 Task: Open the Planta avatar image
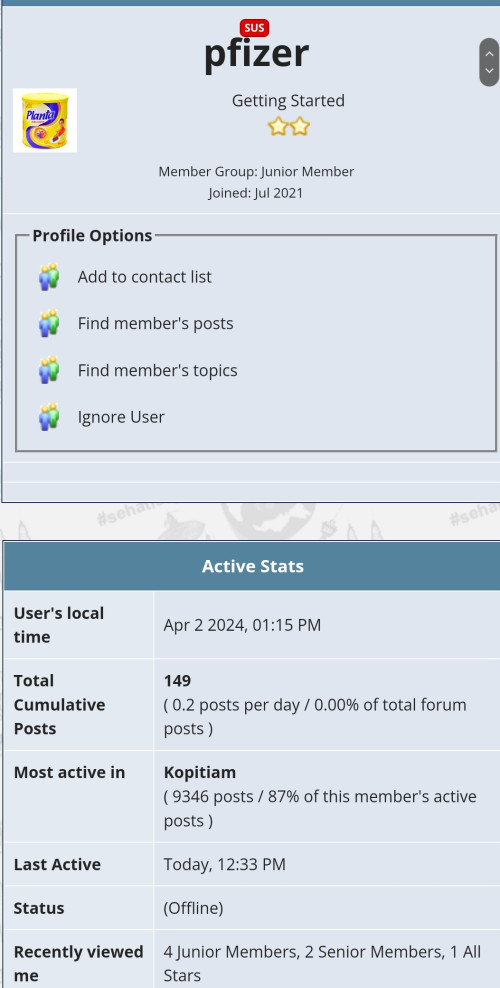[x=45, y=120]
